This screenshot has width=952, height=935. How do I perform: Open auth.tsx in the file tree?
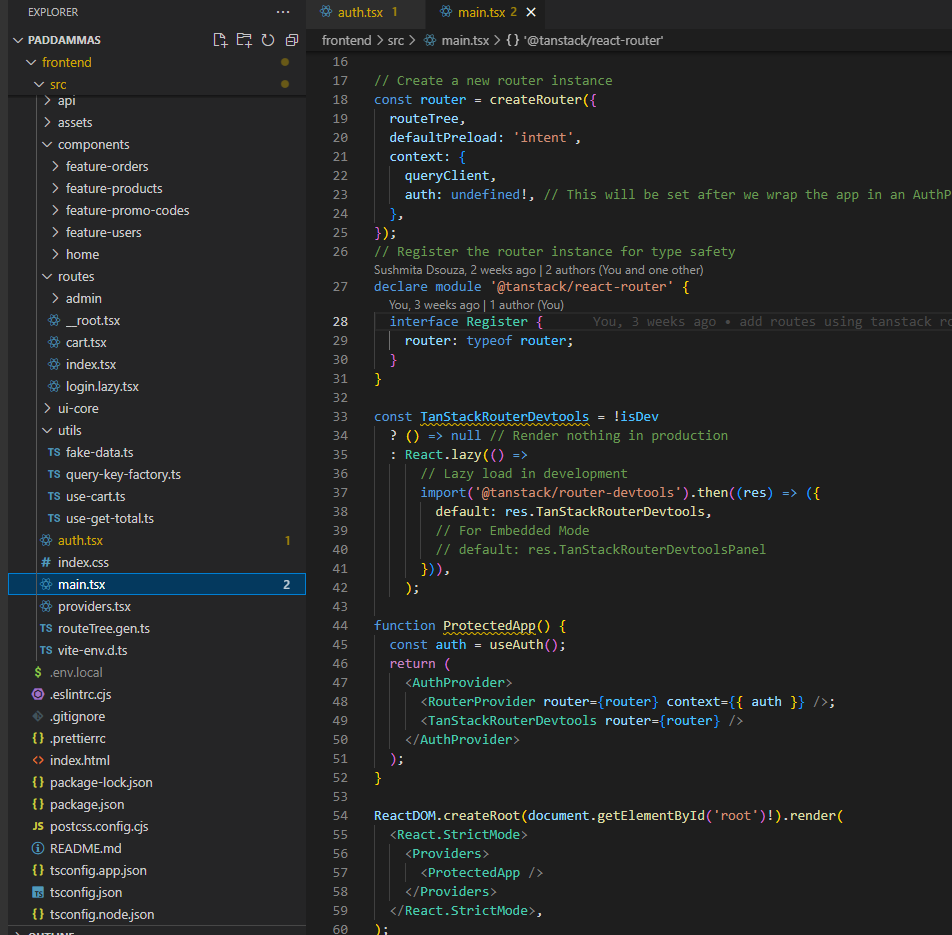[x=80, y=540]
